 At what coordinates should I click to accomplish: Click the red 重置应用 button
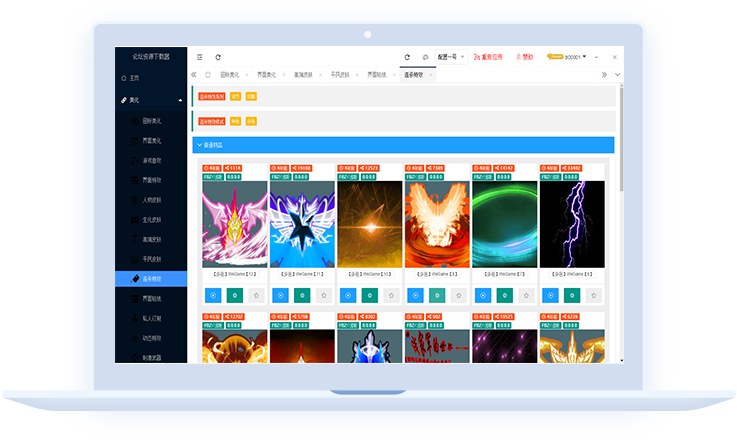coord(492,57)
